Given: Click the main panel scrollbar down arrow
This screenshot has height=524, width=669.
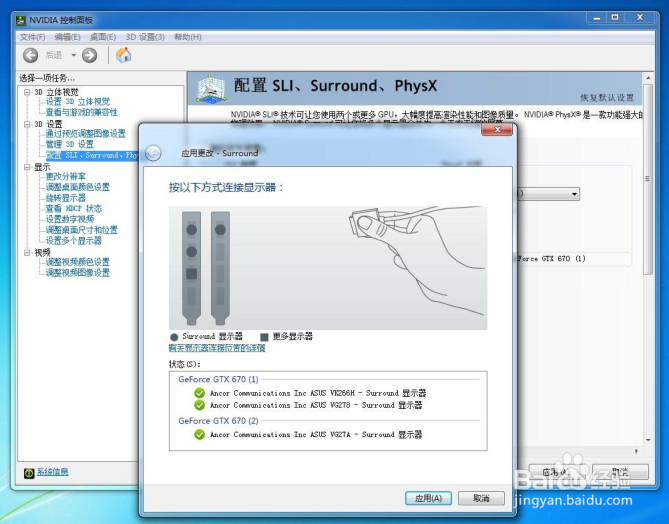Looking at the screenshot, I should click(x=648, y=440).
